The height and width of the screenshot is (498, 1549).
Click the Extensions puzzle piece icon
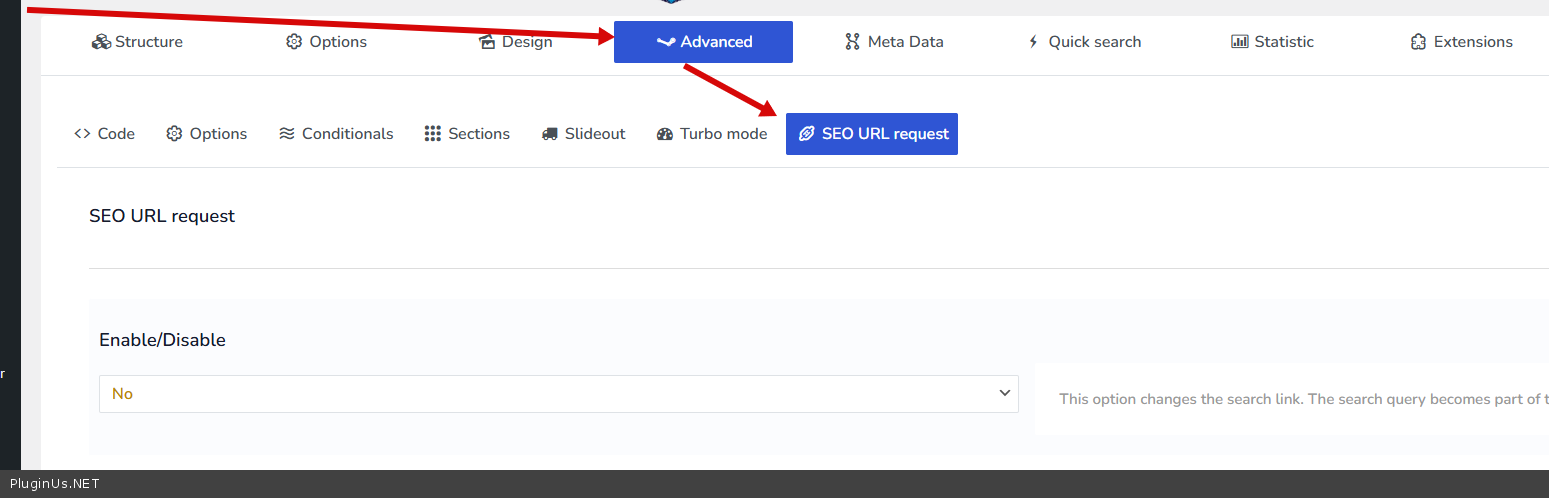pos(1418,42)
